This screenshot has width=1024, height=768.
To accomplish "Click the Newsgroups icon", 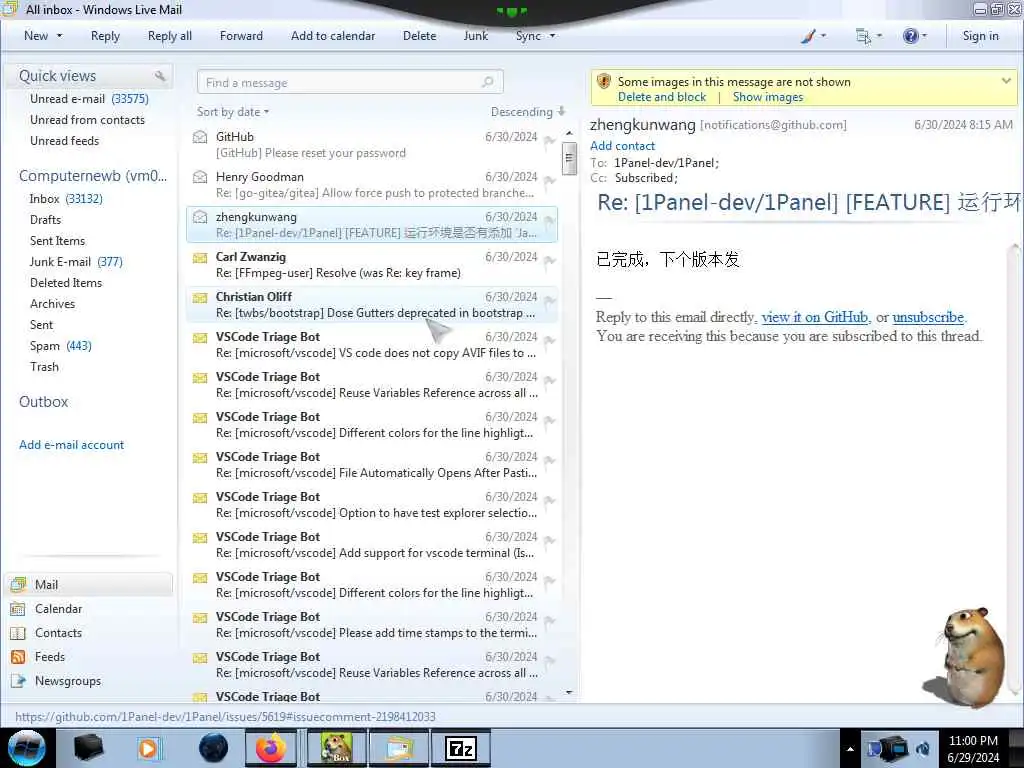I will point(18,681).
